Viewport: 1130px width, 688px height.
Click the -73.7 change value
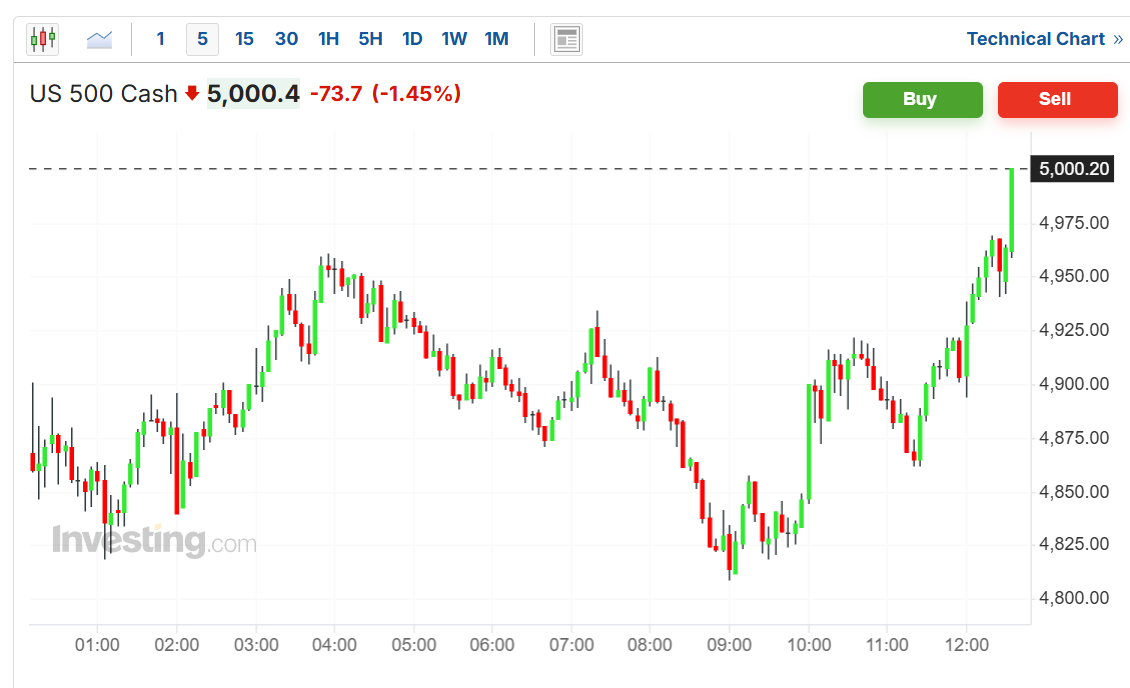(336, 94)
